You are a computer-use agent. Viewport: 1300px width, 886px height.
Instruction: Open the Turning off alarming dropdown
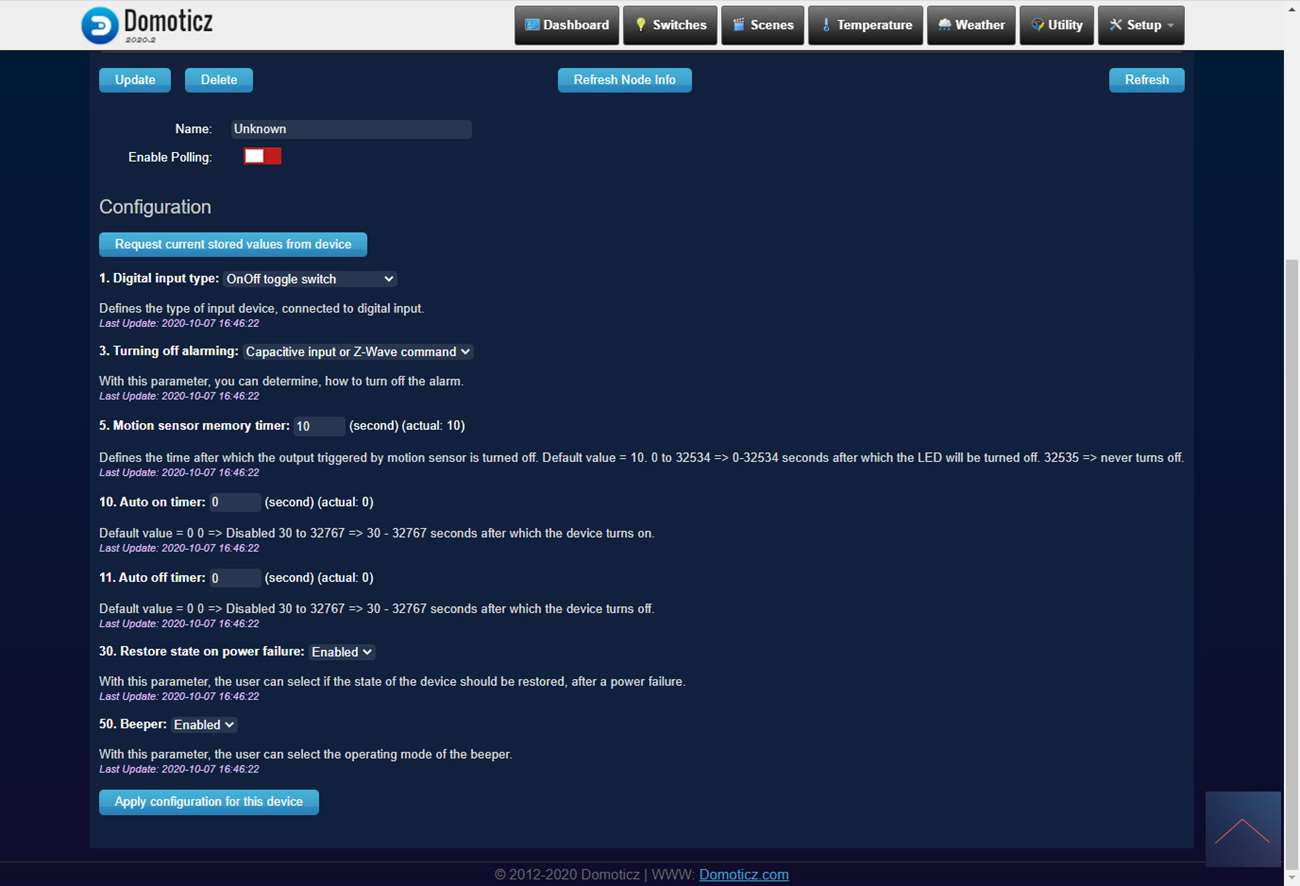pos(358,352)
